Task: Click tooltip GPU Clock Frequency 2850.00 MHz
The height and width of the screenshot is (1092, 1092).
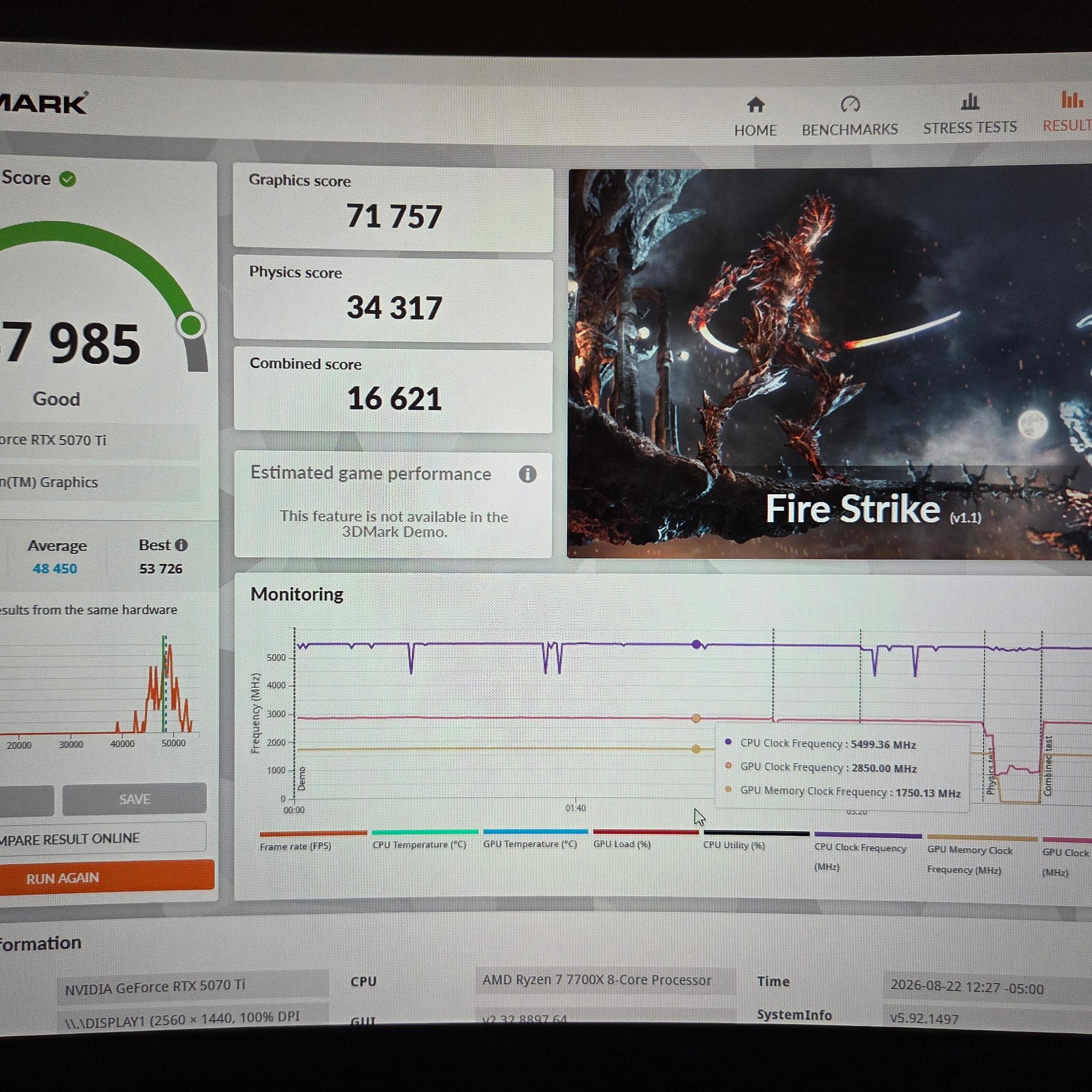Action: [x=828, y=768]
